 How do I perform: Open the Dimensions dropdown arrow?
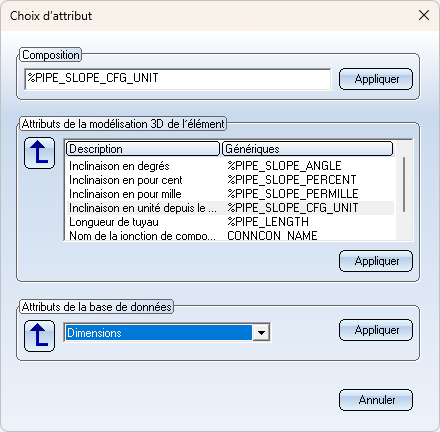(261, 332)
